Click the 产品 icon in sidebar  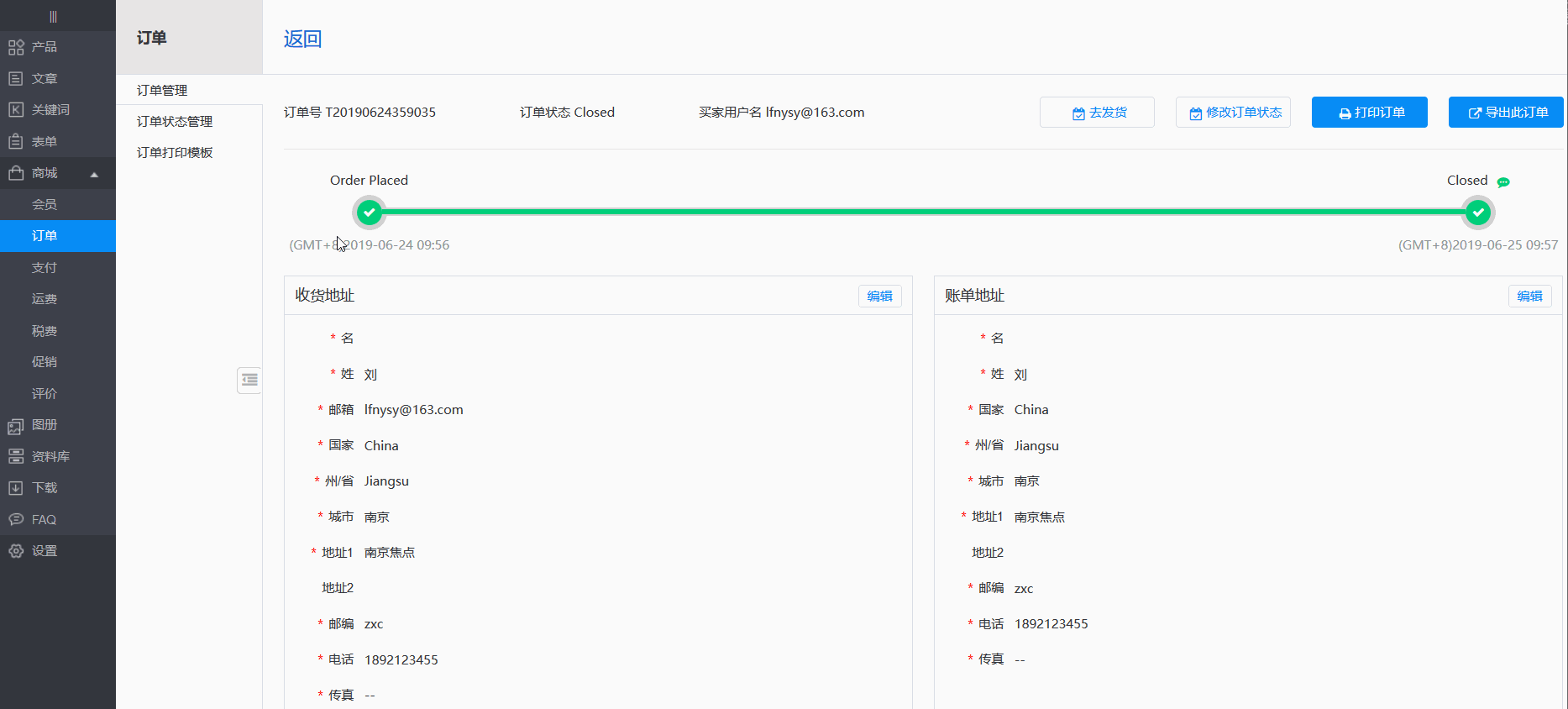point(16,47)
